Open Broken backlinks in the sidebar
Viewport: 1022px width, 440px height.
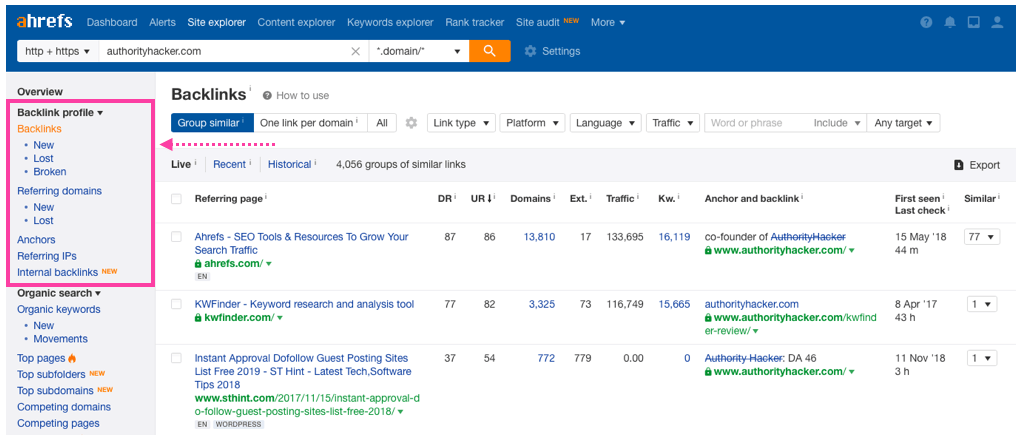click(50, 171)
